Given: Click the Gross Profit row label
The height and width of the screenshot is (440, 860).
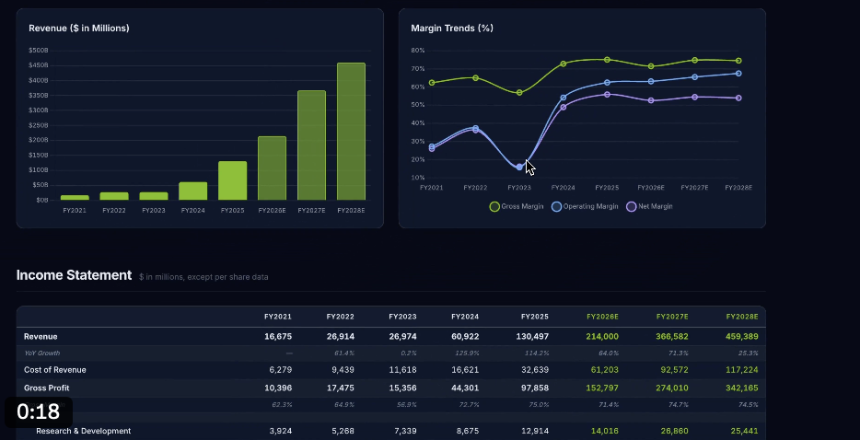Looking at the screenshot, I should pos(46,387).
